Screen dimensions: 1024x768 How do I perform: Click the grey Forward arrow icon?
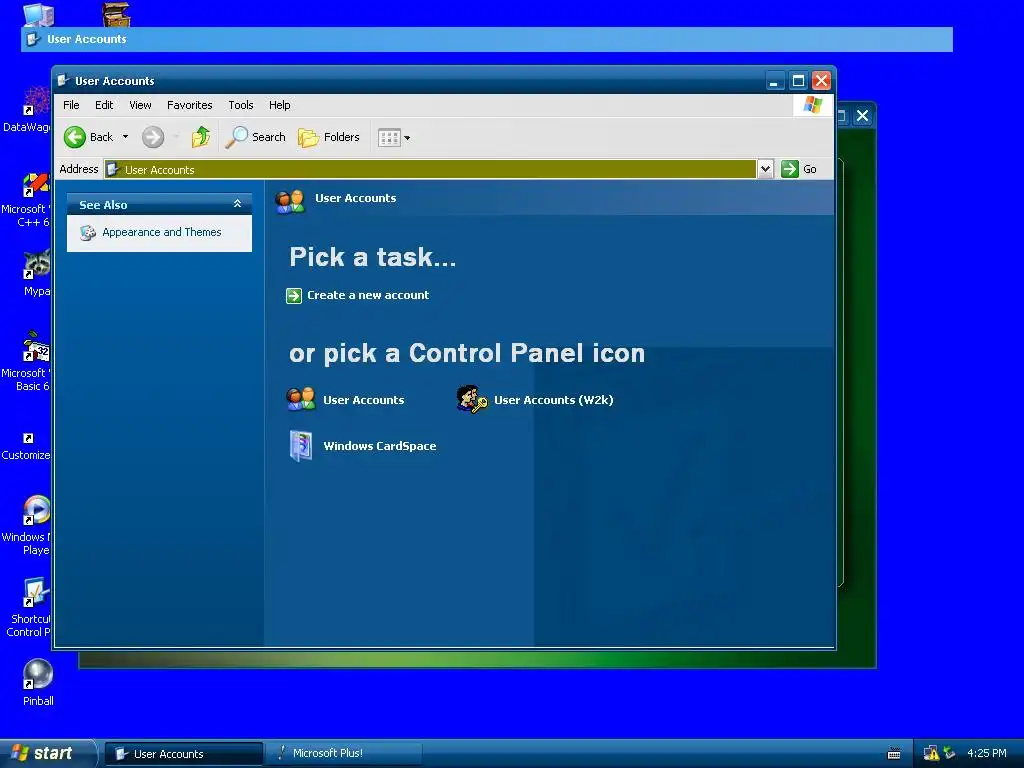click(153, 137)
